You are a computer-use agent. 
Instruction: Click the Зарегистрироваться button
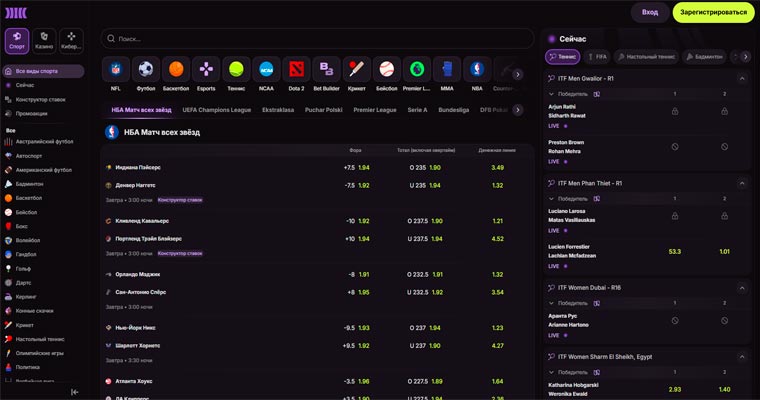point(713,13)
